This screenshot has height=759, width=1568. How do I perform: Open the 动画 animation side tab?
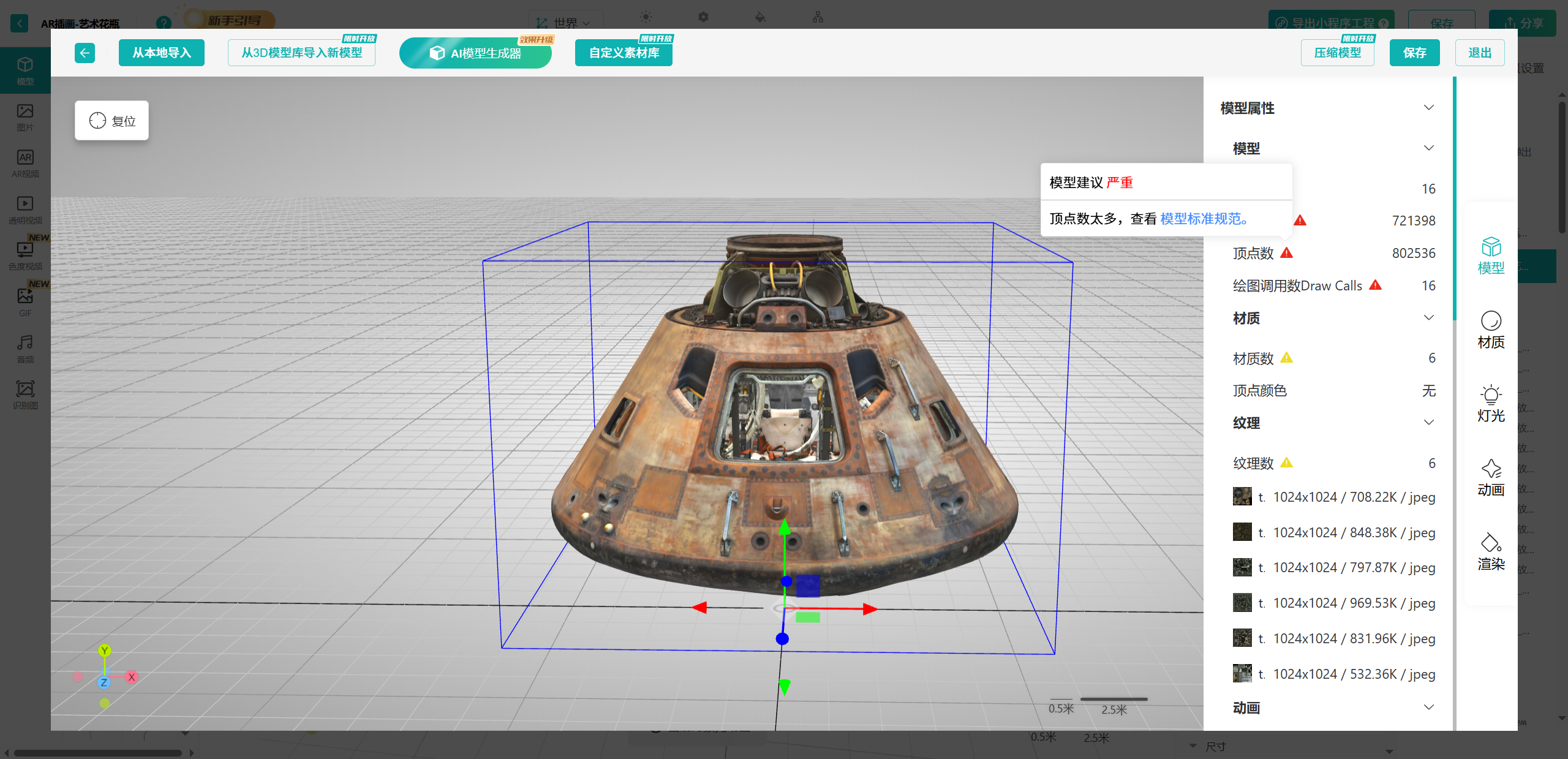pos(1490,478)
